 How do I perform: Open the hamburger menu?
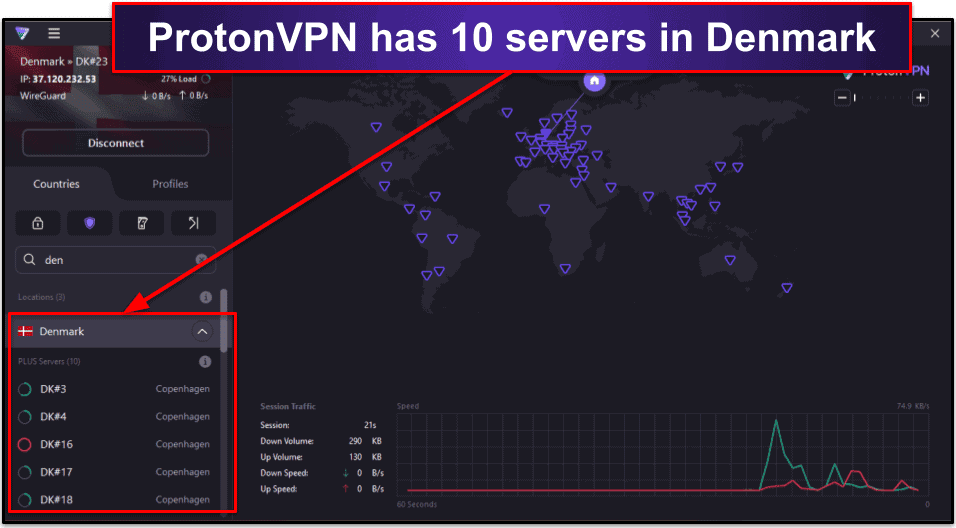(54, 34)
